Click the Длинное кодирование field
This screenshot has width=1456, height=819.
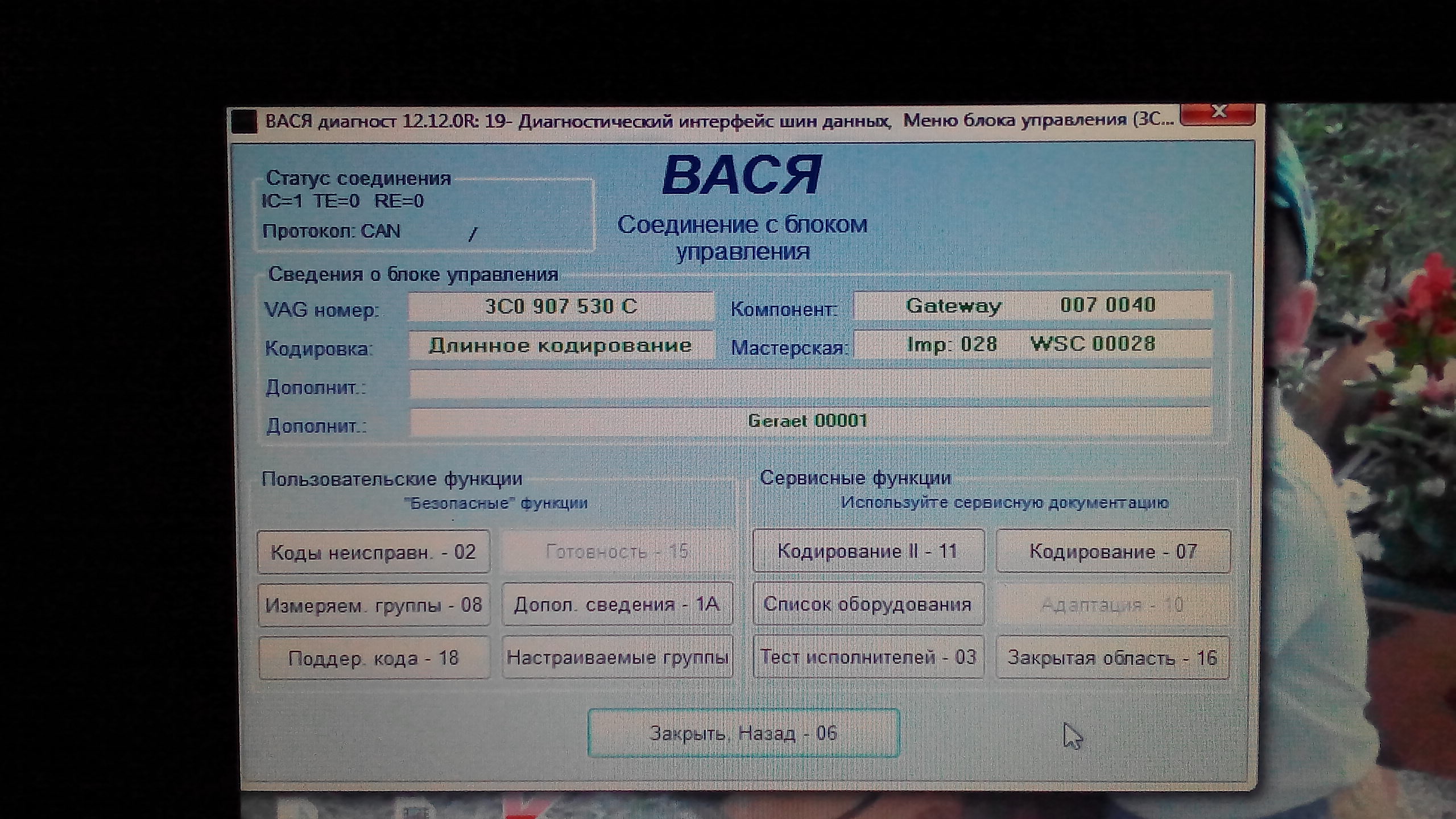560,346
